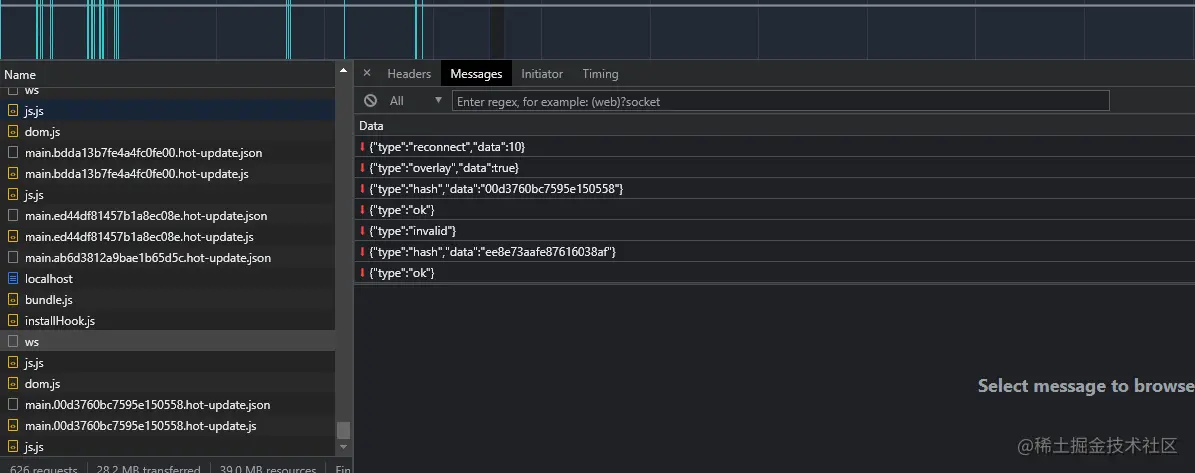The height and width of the screenshot is (473, 1195).
Task: Click the scroll down arrow below the request list
Action: [x=343, y=449]
